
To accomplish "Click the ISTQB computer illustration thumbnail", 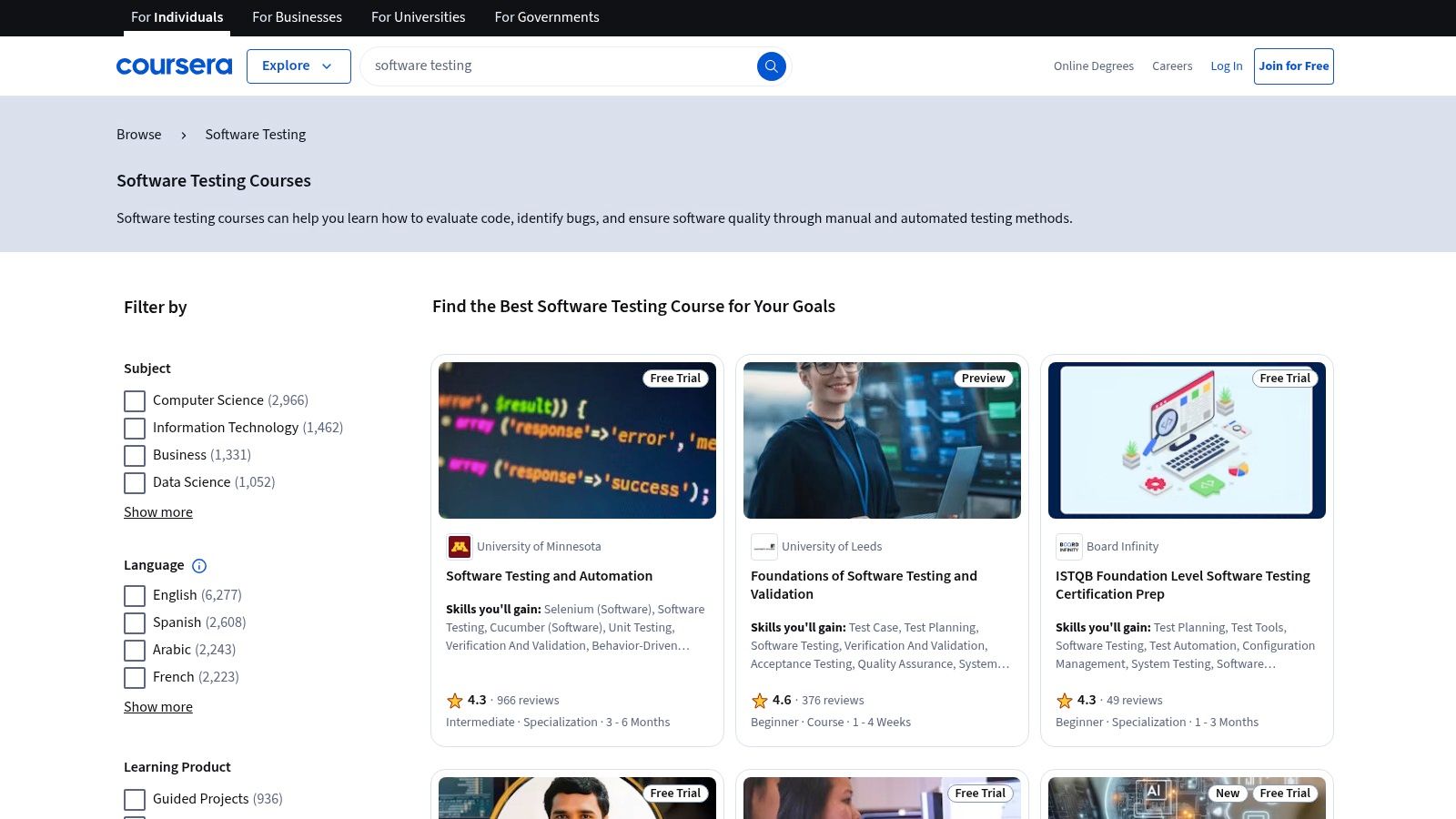I will click(x=1187, y=440).
